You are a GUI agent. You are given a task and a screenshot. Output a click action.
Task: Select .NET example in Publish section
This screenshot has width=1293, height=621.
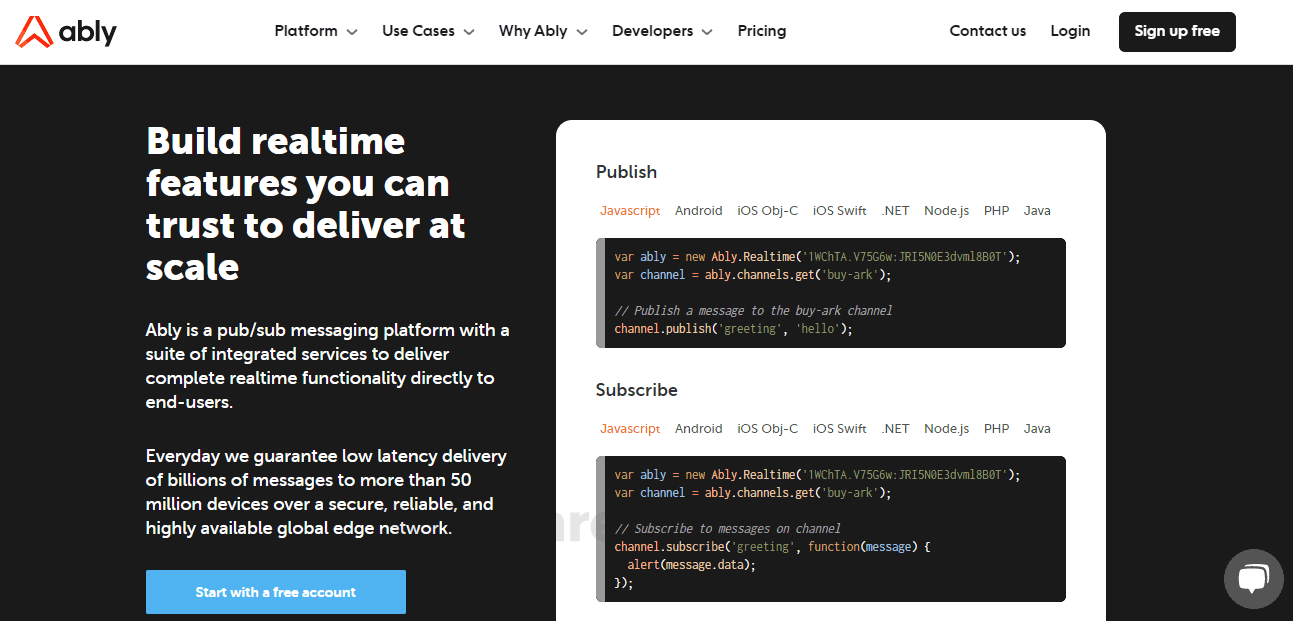pyautogui.click(x=895, y=210)
